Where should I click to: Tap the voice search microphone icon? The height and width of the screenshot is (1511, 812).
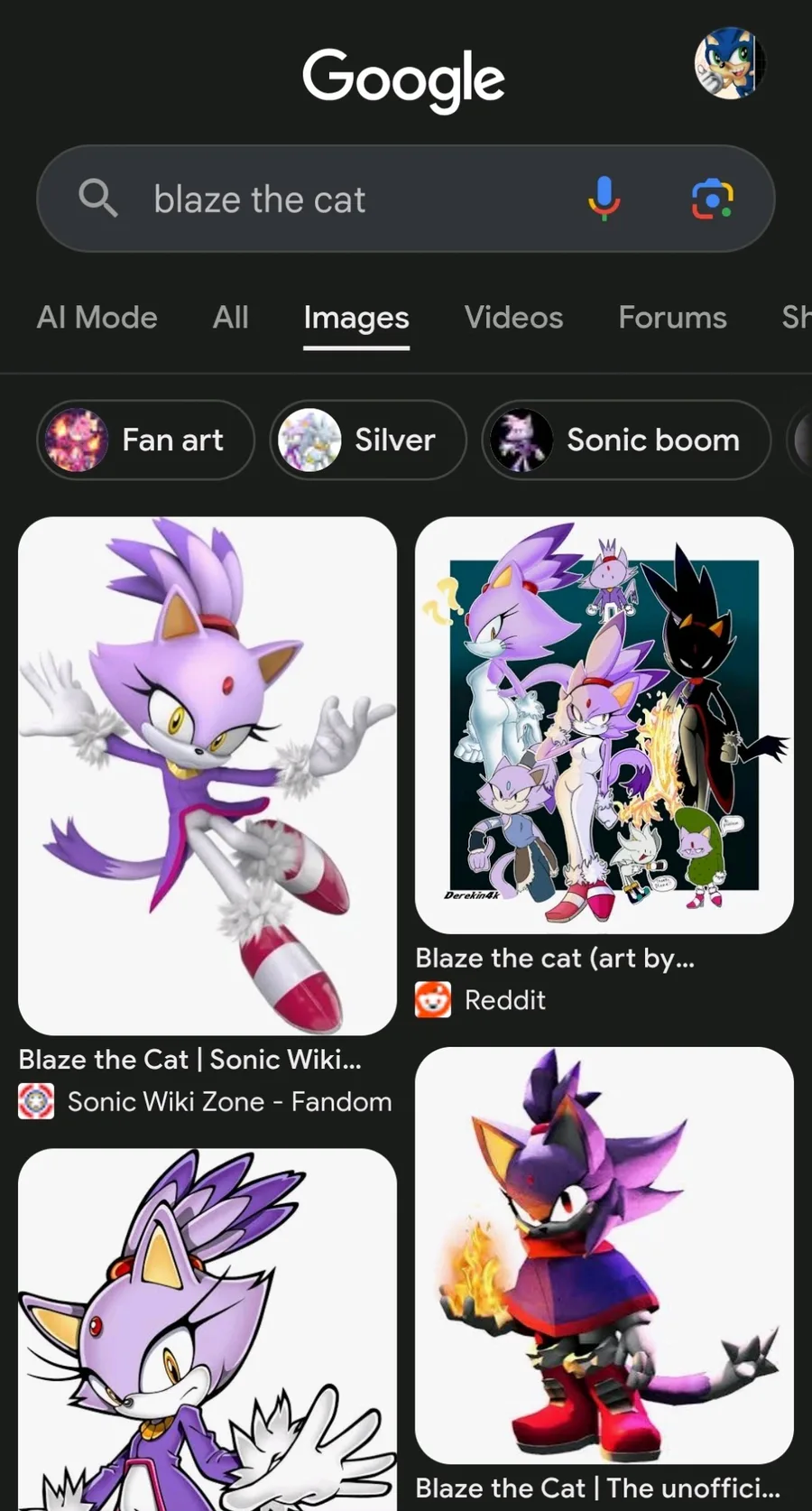pyautogui.click(x=604, y=199)
